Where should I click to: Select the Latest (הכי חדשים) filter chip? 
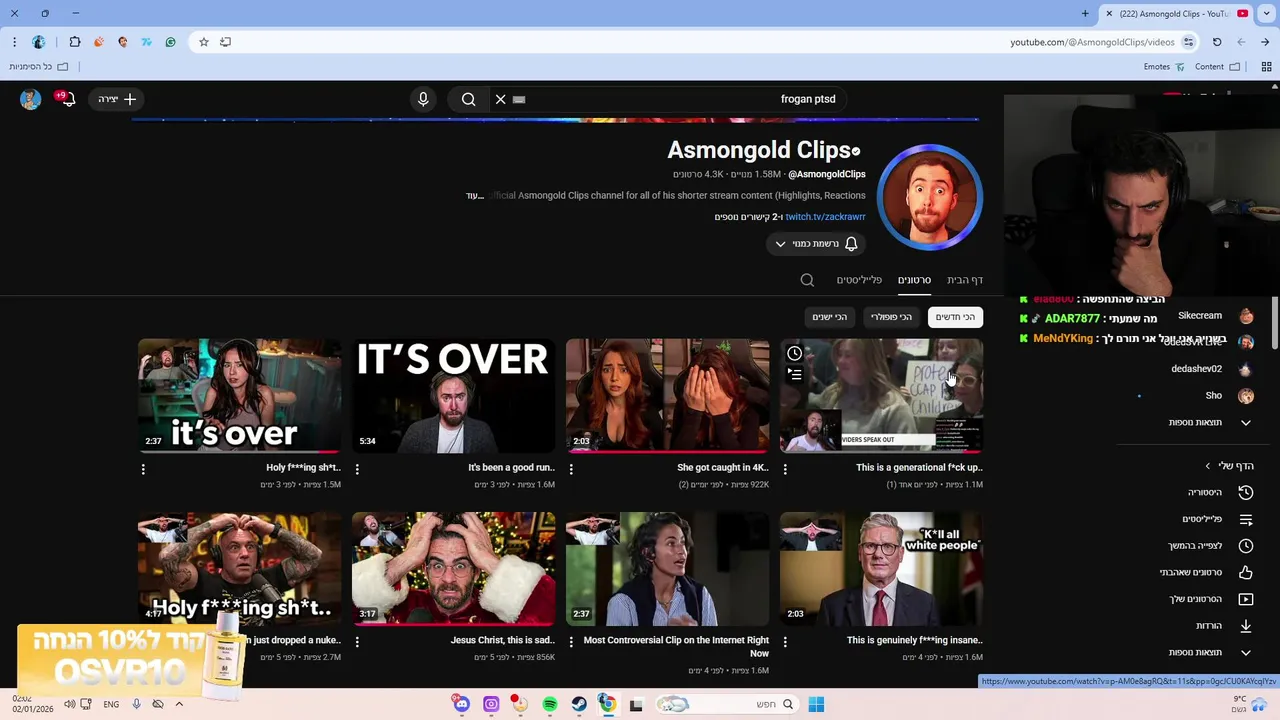click(x=955, y=317)
